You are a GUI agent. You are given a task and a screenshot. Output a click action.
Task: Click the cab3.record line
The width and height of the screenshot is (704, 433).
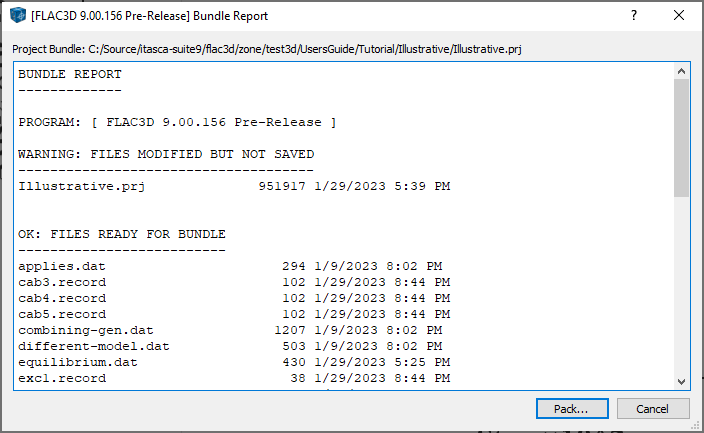click(x=234, y=282)
